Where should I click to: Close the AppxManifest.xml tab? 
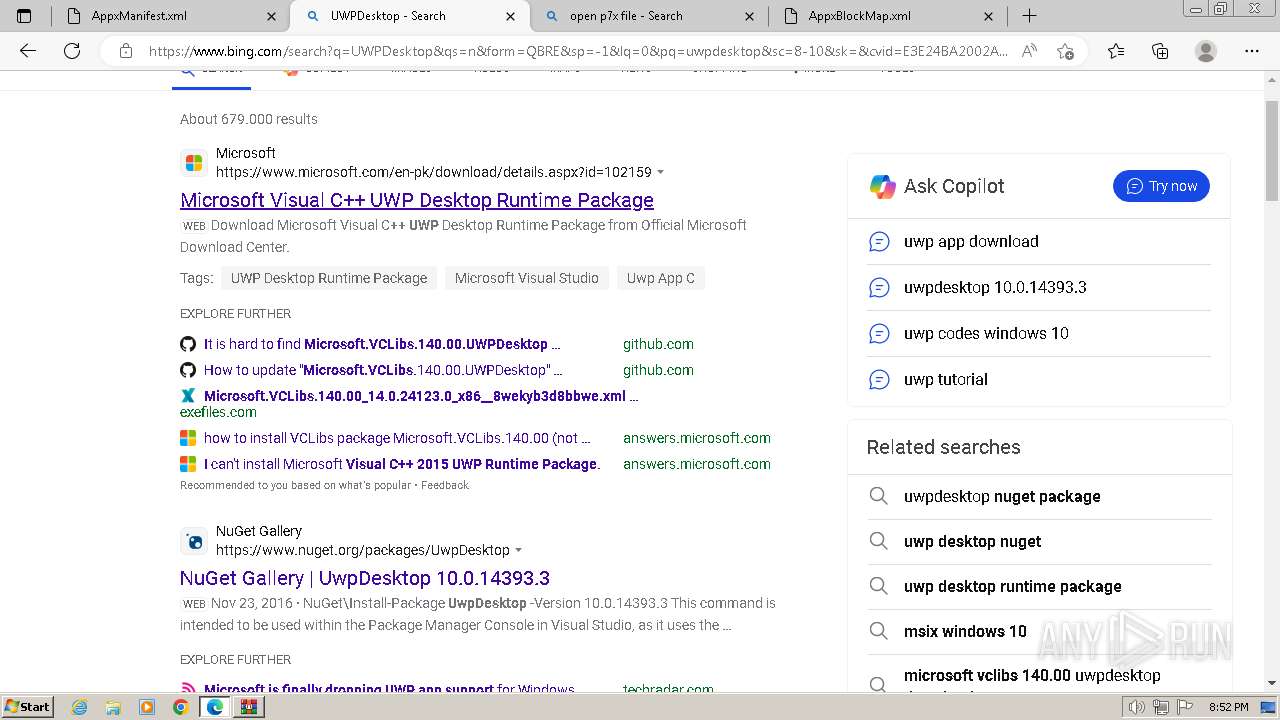pos(272,16)
